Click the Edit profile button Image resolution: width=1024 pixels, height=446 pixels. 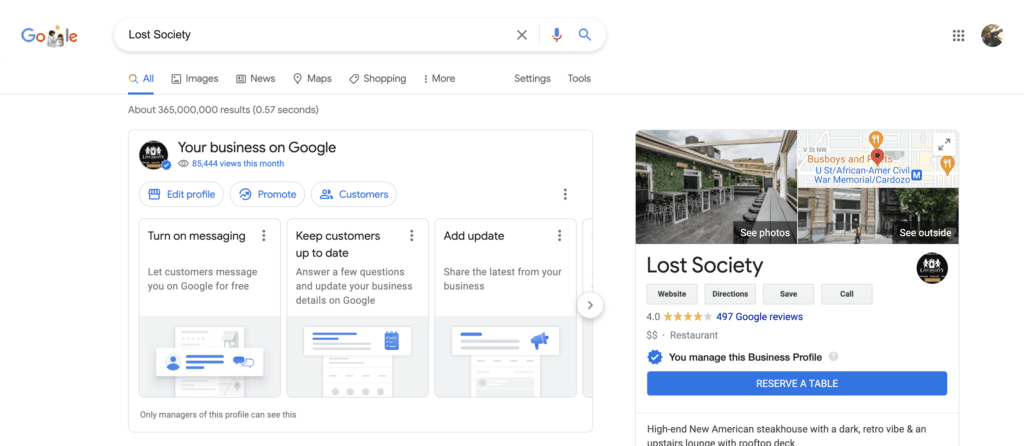pos(182,194)
